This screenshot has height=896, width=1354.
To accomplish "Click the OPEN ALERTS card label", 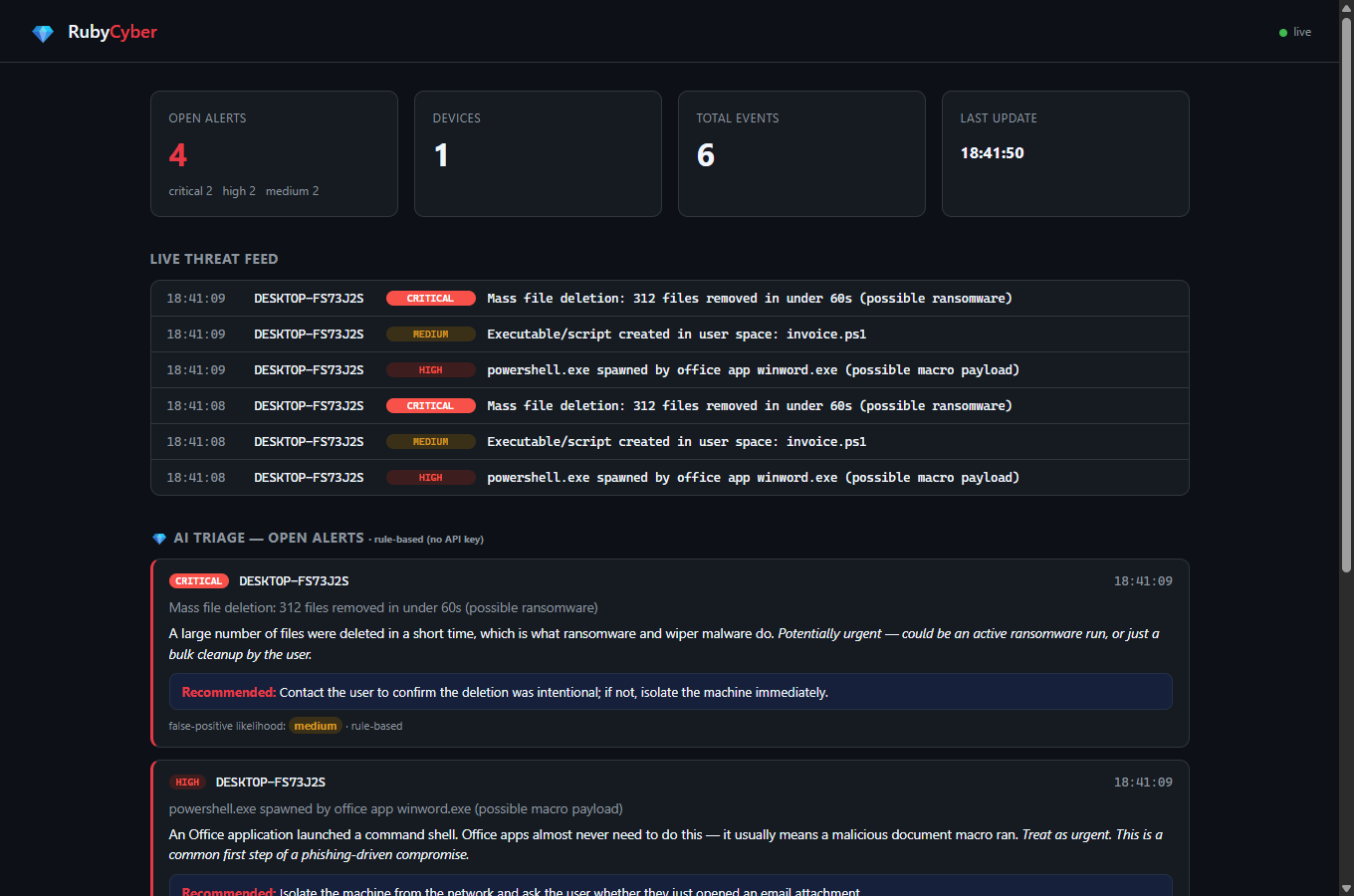I will click(x=207, y=118).
